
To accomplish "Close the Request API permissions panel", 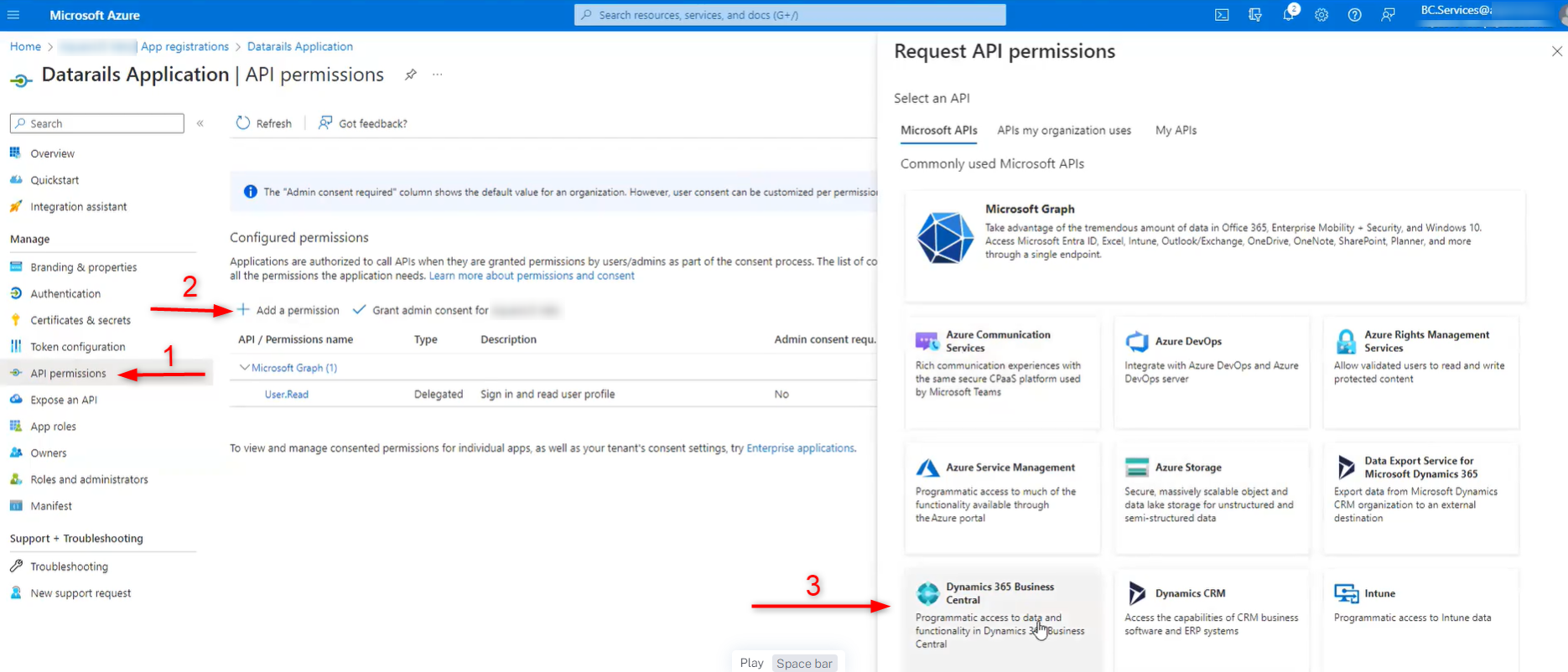I will pyautogui.click(x=1557, y=51).
